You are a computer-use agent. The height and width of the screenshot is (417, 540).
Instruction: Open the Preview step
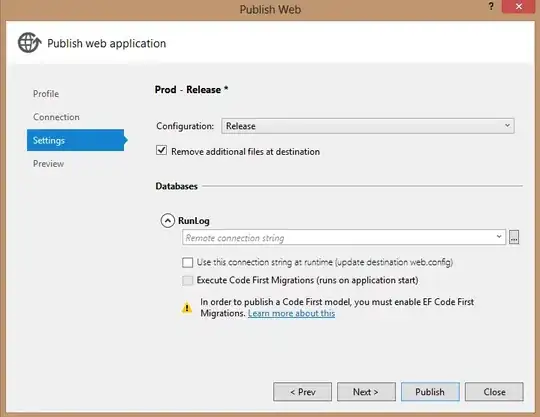[x=49, y=164]
